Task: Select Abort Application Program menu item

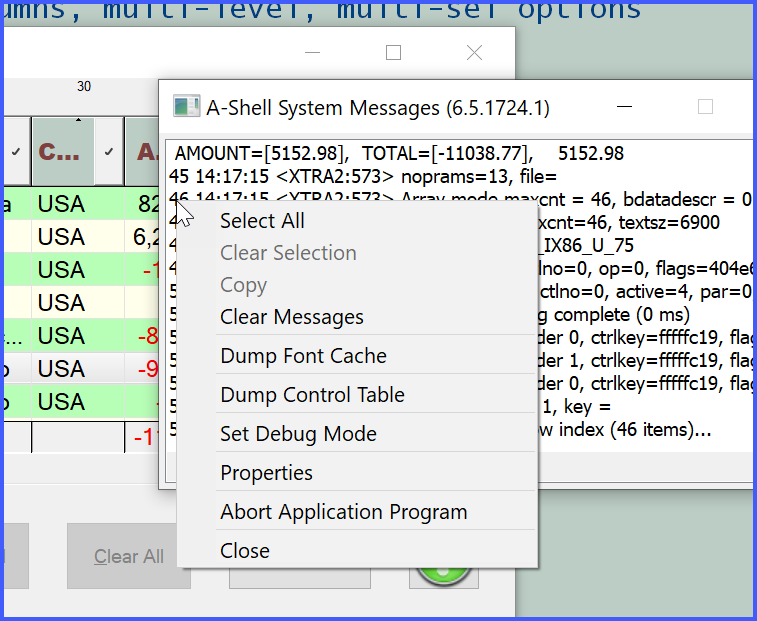Action: click(343, 512)
